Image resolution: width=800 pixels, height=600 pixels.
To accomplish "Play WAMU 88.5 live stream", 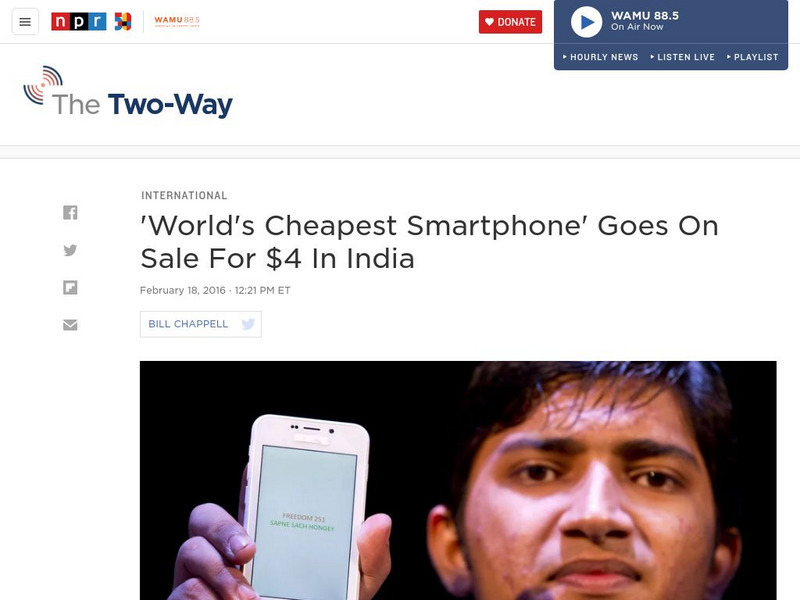I will coord(586,22).
